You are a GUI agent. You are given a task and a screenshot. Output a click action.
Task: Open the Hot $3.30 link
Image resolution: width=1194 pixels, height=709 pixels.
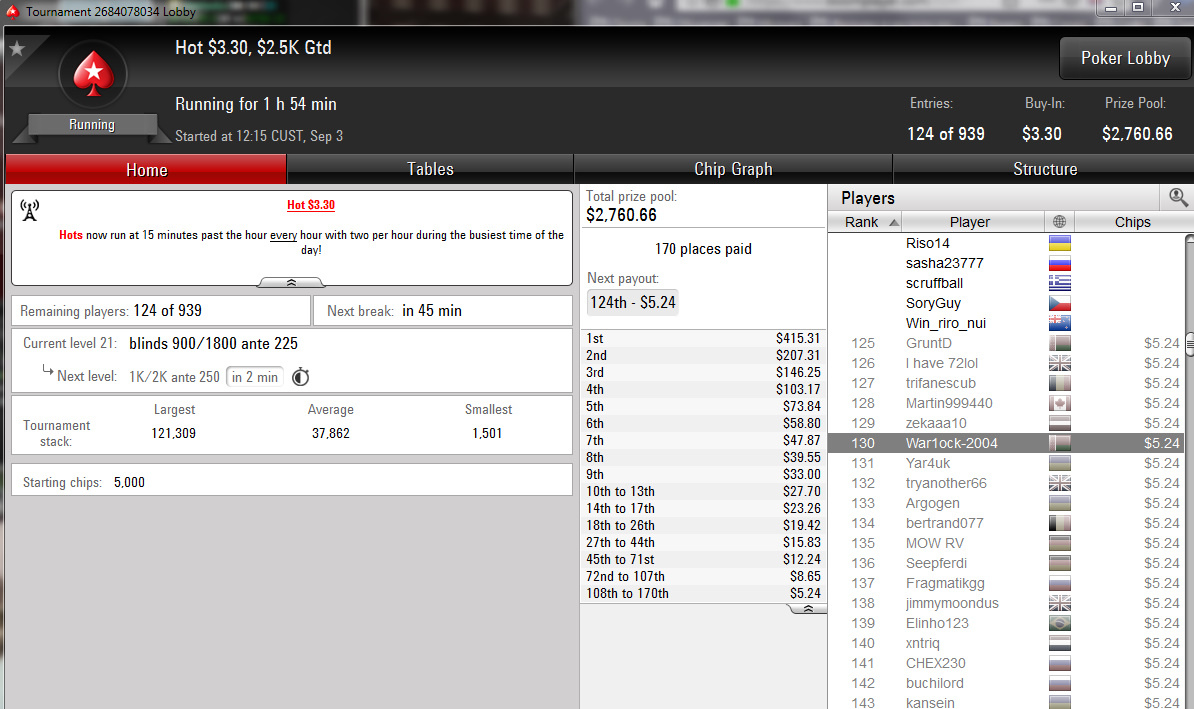(311, 205)
